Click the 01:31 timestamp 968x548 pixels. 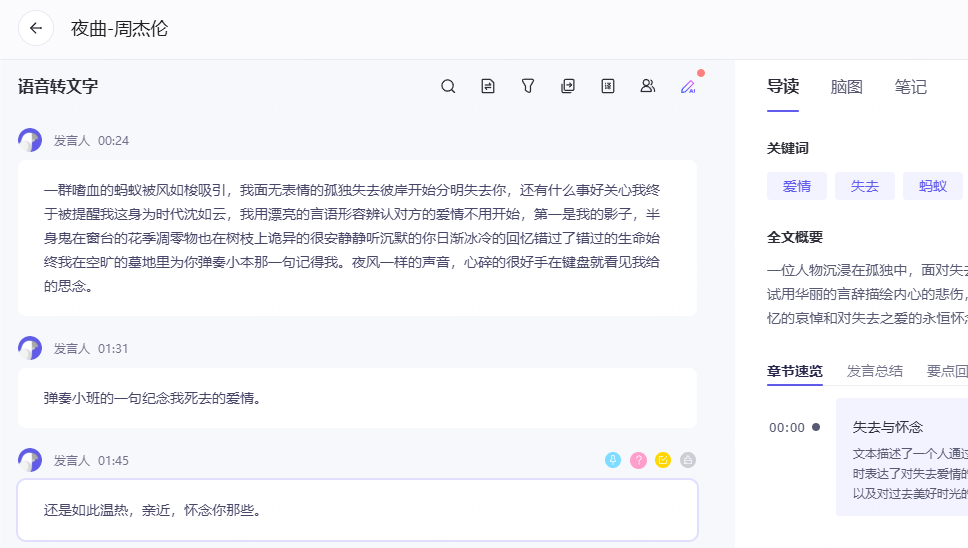pyautogui.click(x=113, y=349)
